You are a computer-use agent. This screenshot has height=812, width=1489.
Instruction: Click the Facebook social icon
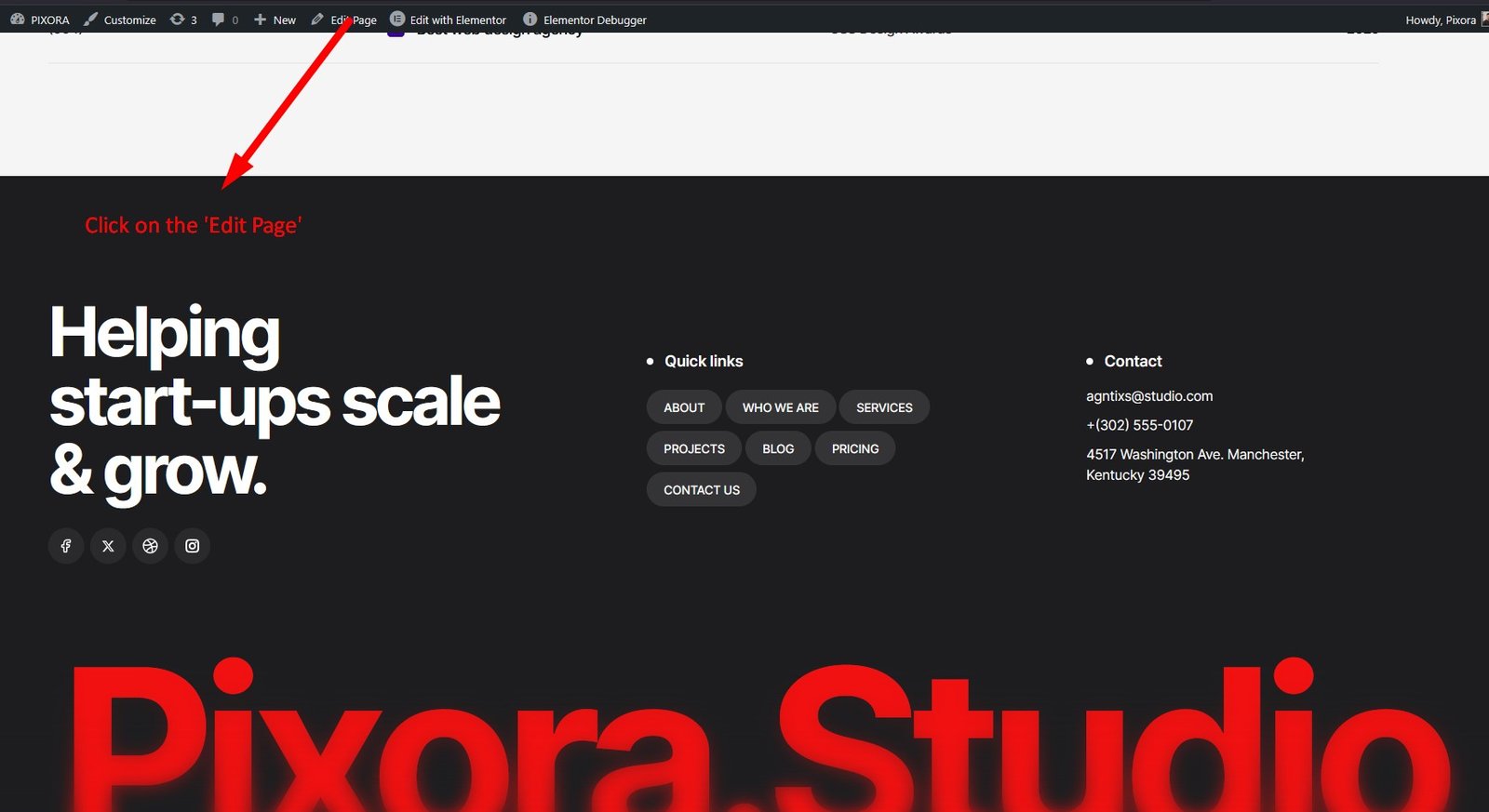66,546
